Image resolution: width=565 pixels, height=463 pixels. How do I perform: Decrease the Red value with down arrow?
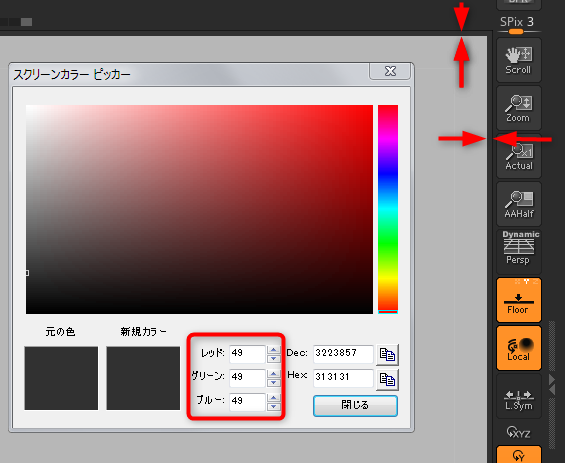click(273, 359)
